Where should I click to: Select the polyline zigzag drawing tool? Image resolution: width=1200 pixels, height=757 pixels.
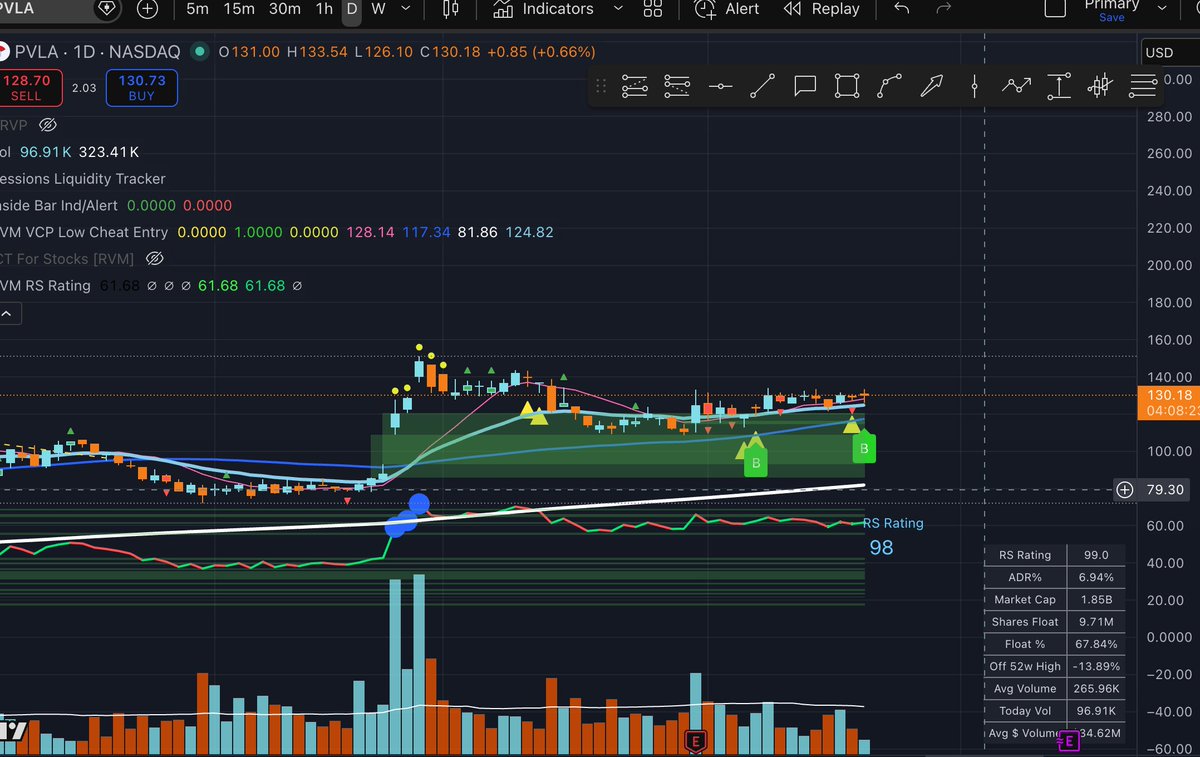pyautogui.click(x=1016, y=87)
